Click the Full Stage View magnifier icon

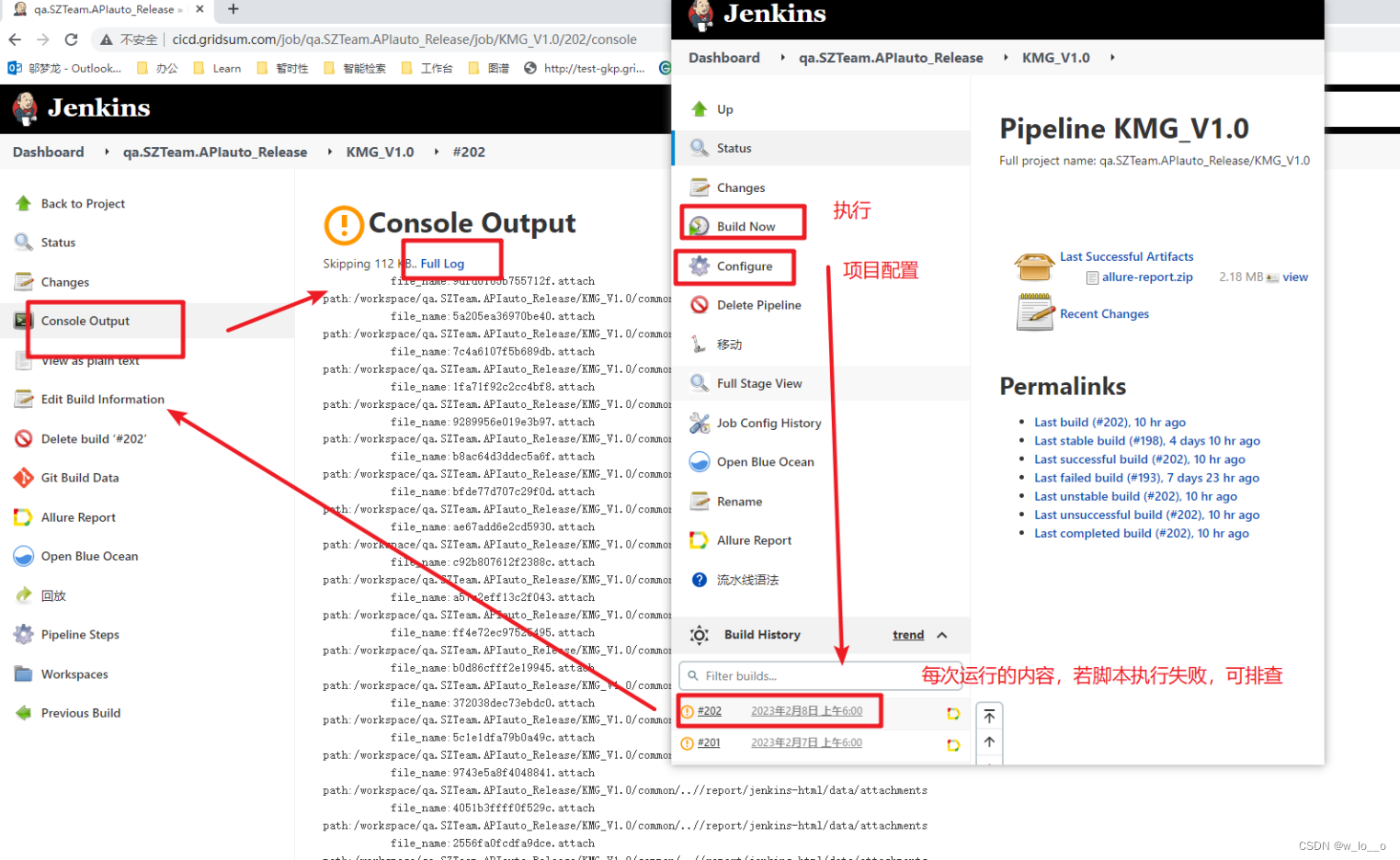tap(700, 383)
